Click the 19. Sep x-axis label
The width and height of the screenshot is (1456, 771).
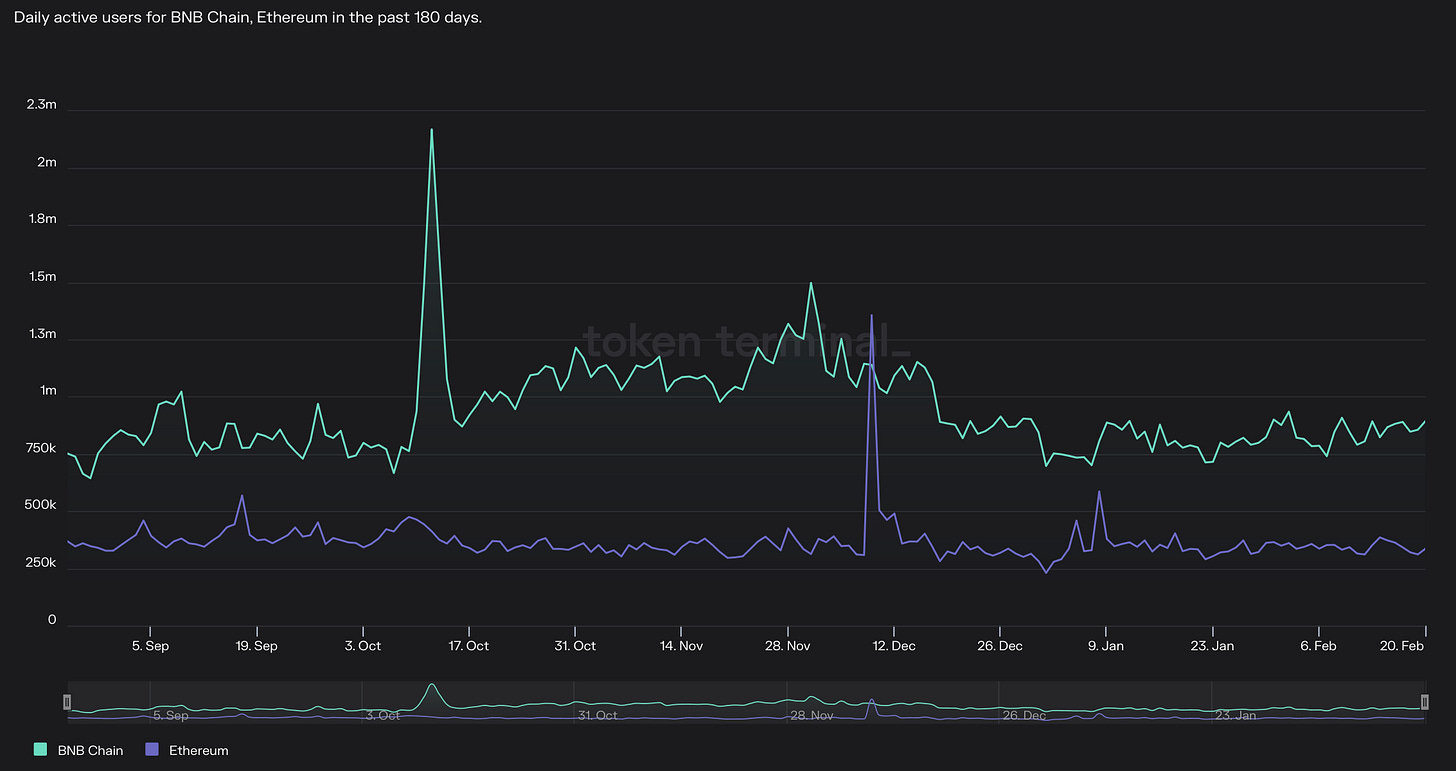257,646
